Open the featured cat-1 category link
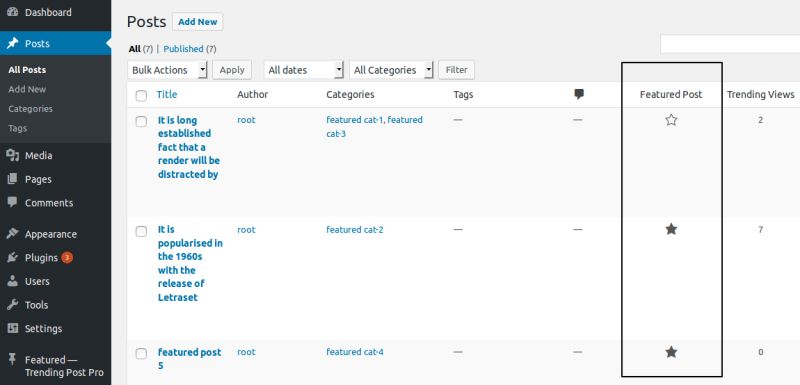 [355, 120]
